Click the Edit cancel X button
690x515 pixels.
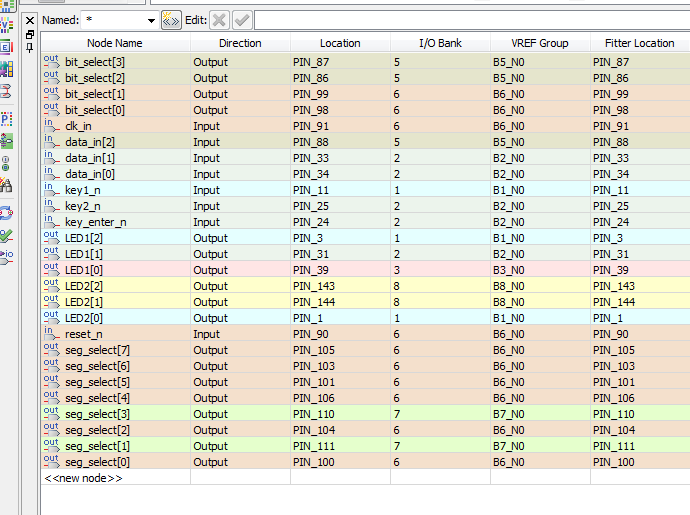tap(219, 20)
